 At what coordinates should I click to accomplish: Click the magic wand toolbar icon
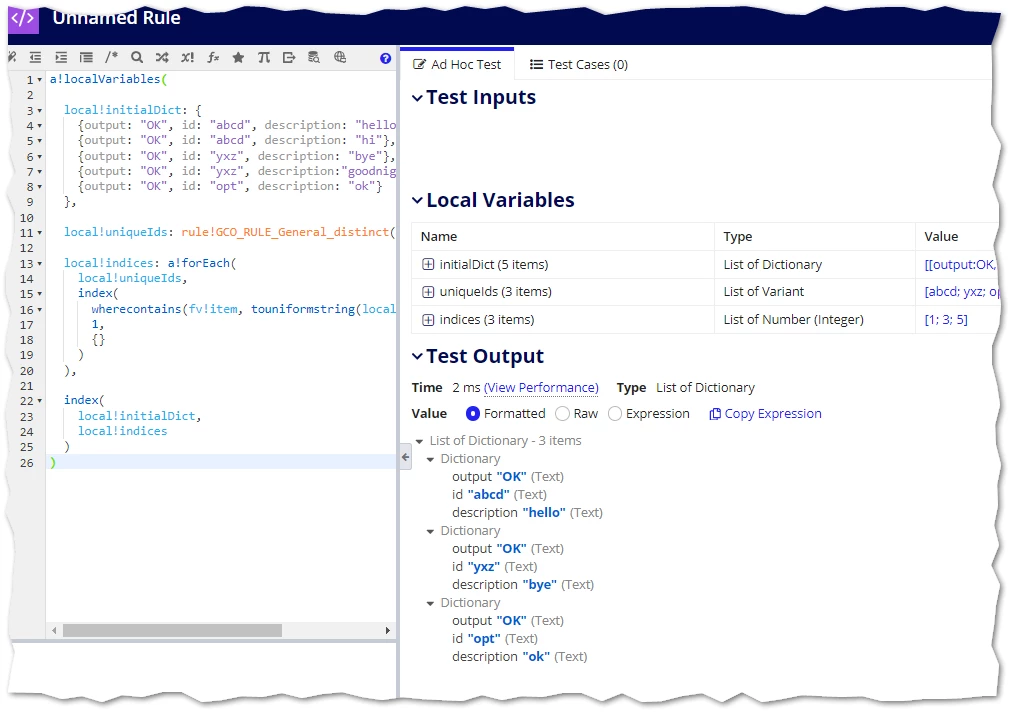[x=12, y=57]
